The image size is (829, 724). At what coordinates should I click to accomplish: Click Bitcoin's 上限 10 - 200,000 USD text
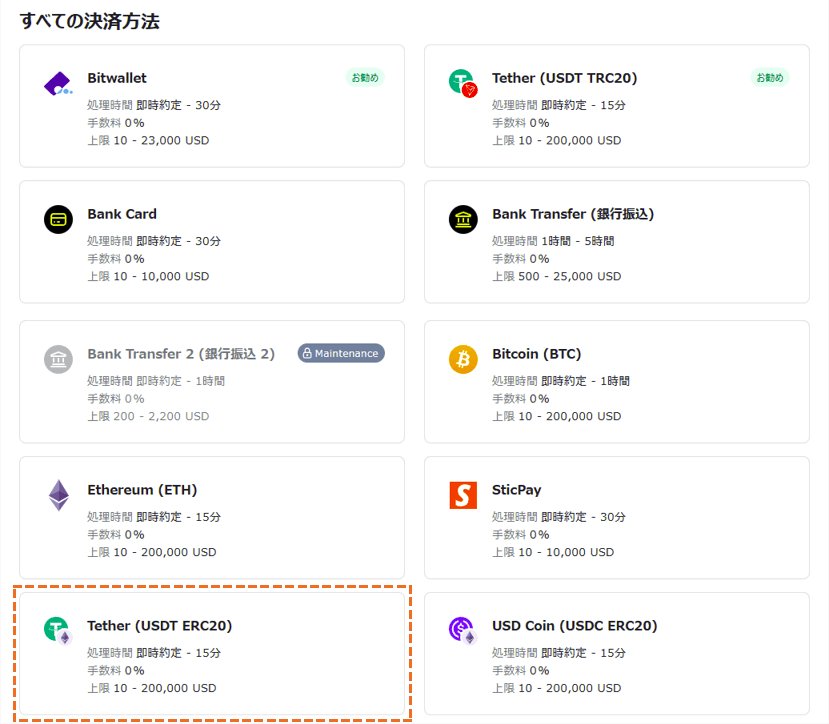557,416
